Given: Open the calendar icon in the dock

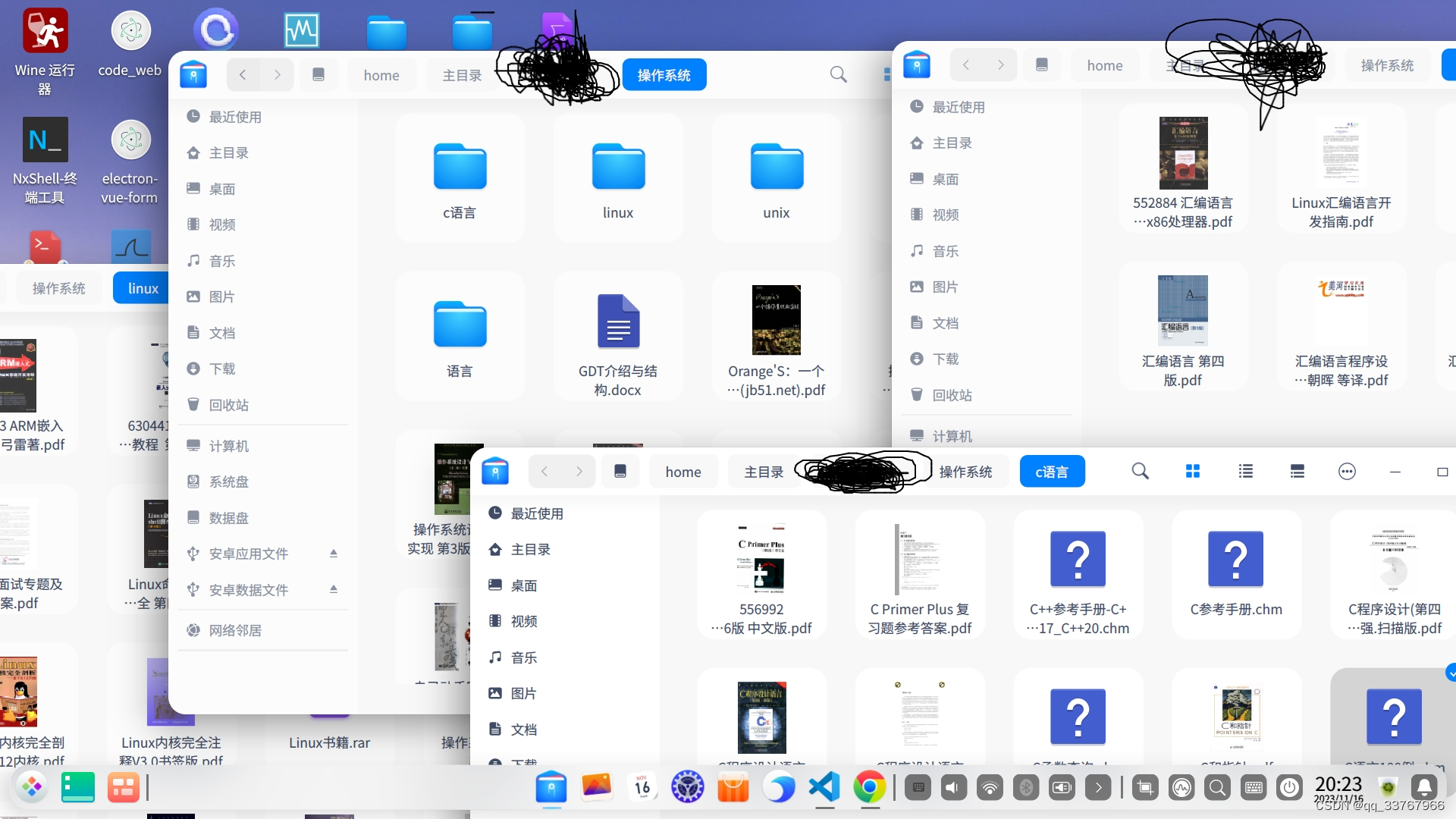Looking at the screenshot, I should tap(642, 787).
